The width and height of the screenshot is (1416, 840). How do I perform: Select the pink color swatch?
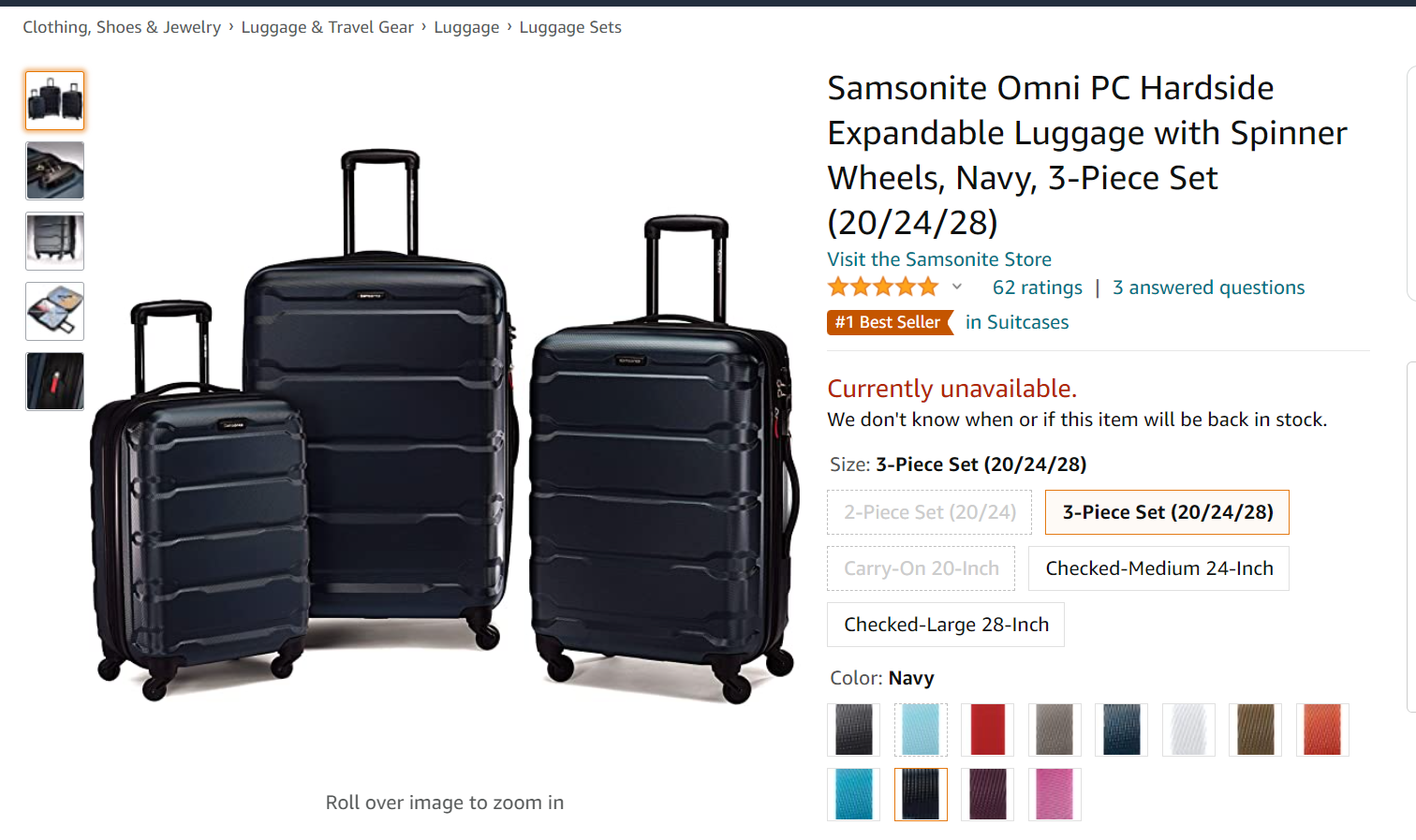point(1055,794)
